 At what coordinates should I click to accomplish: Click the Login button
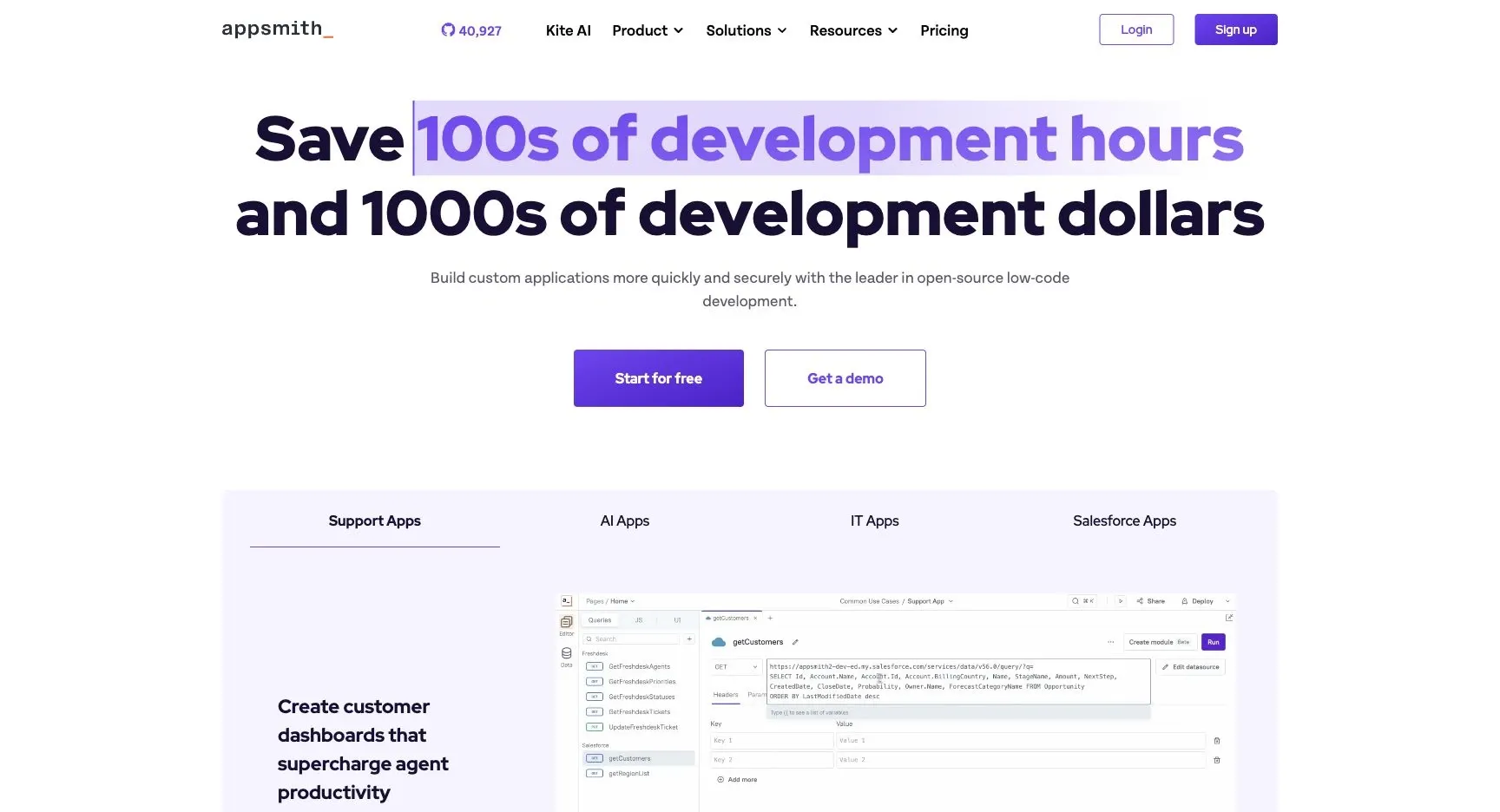tap(1136, 29)
